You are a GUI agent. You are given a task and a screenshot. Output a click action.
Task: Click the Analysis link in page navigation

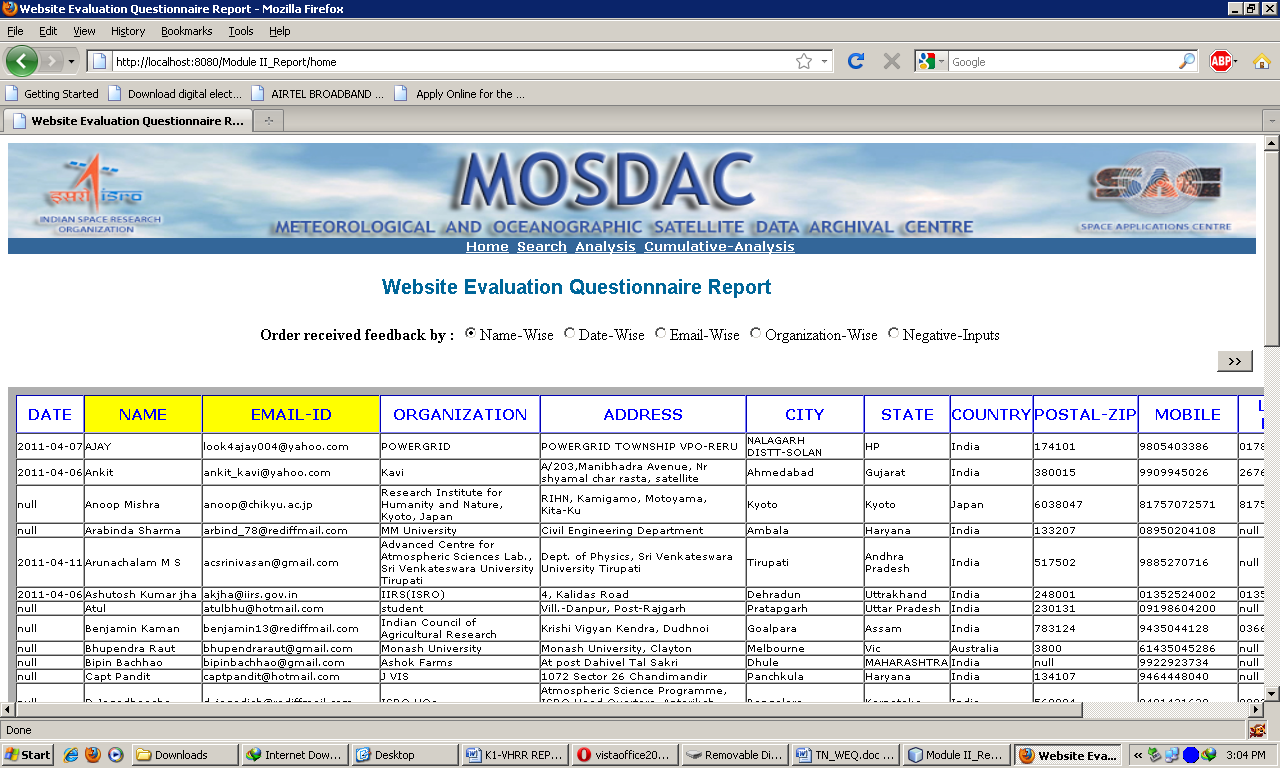[x=605, y=247]
